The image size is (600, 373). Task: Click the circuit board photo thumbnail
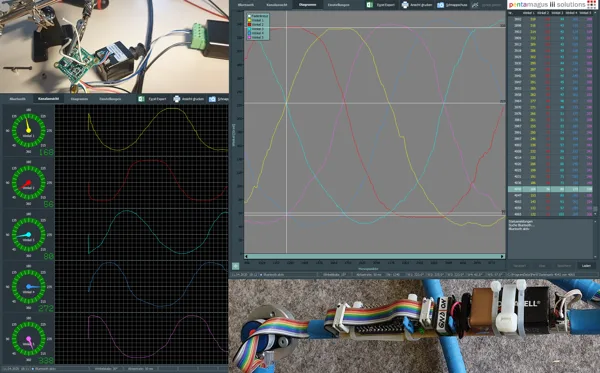pyautogui.click(x=114, y=46)
